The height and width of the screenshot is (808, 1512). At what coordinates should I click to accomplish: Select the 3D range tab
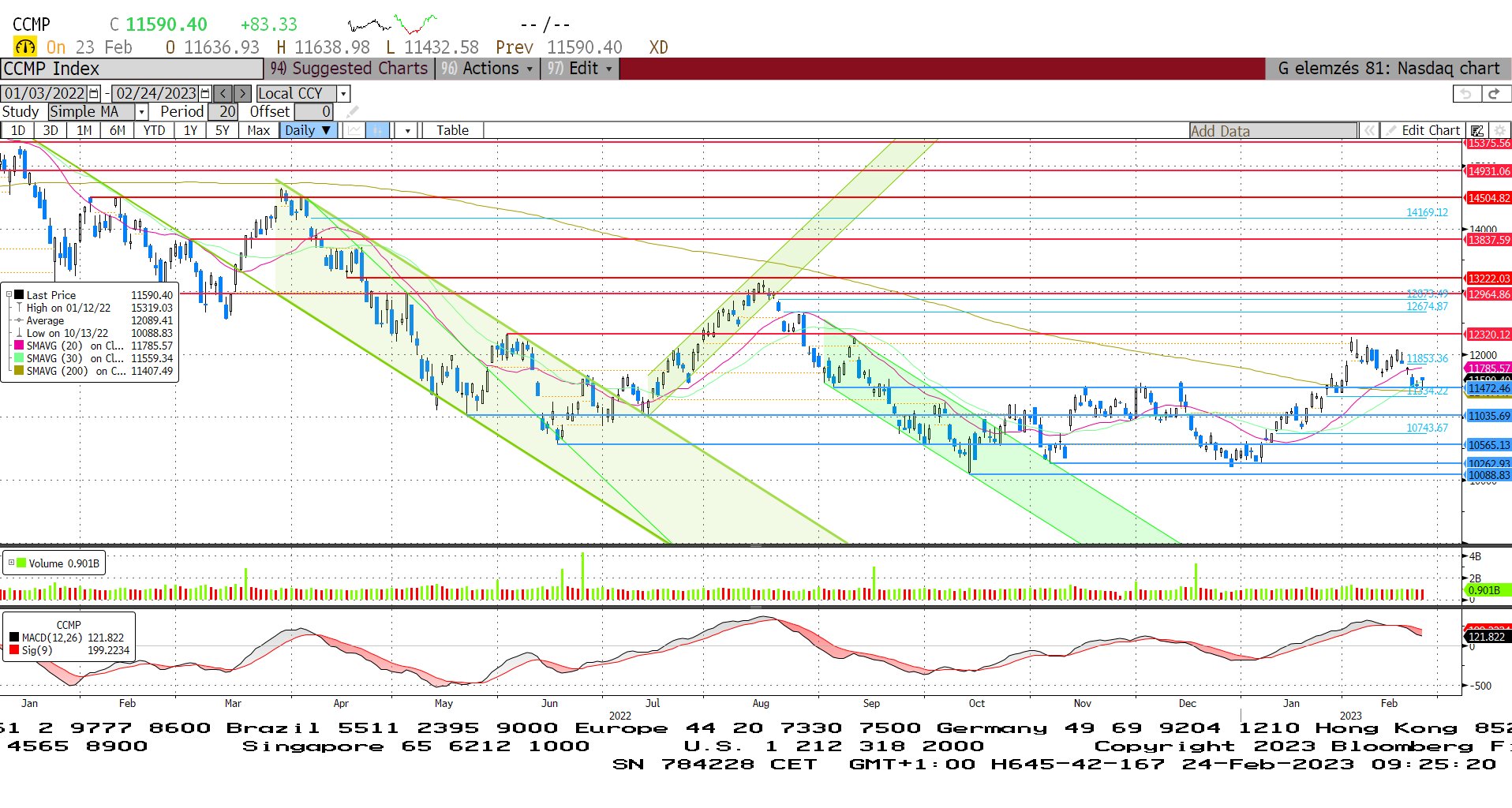tap(51, 130)
